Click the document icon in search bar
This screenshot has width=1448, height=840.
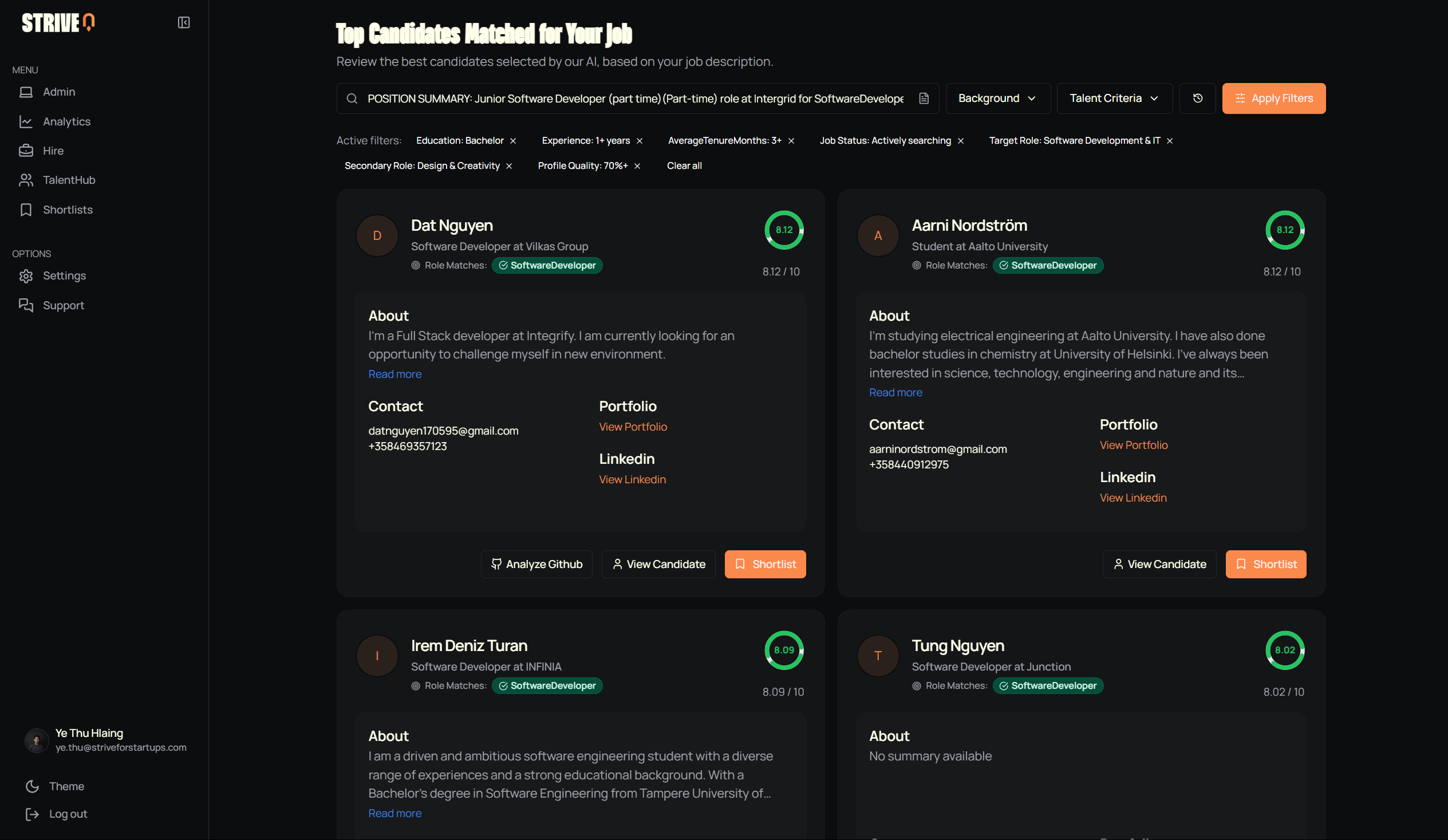pos(924,99)
